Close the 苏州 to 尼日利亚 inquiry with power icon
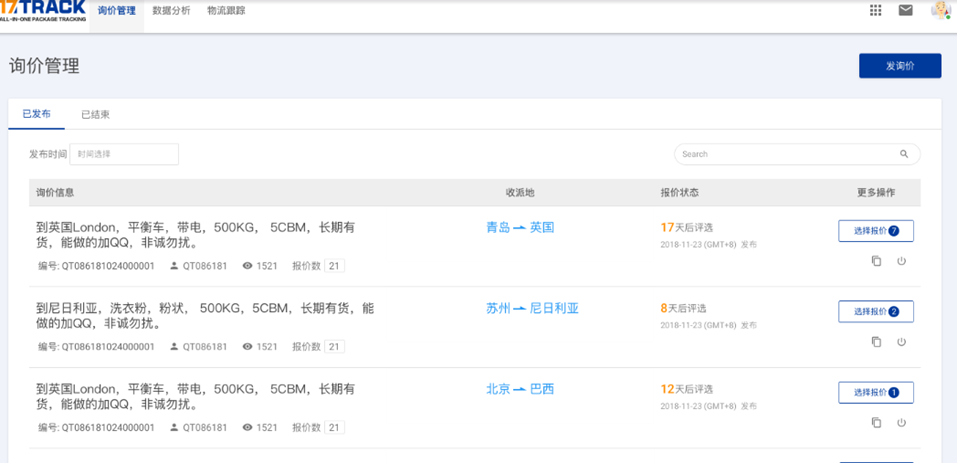957x463 pixels. point(901,342)
